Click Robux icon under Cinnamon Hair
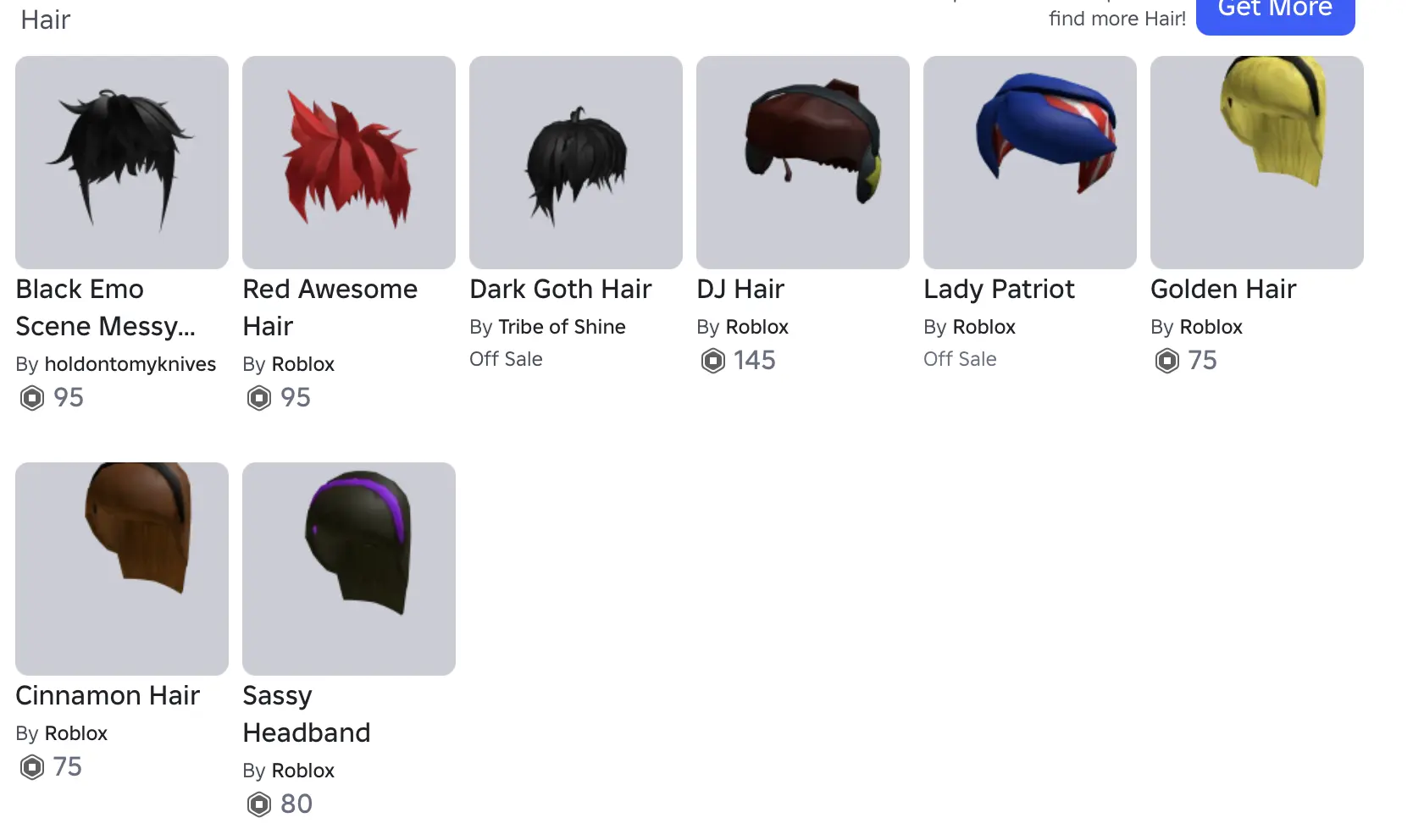1413x840 pixels. click(x=32, y=767)
